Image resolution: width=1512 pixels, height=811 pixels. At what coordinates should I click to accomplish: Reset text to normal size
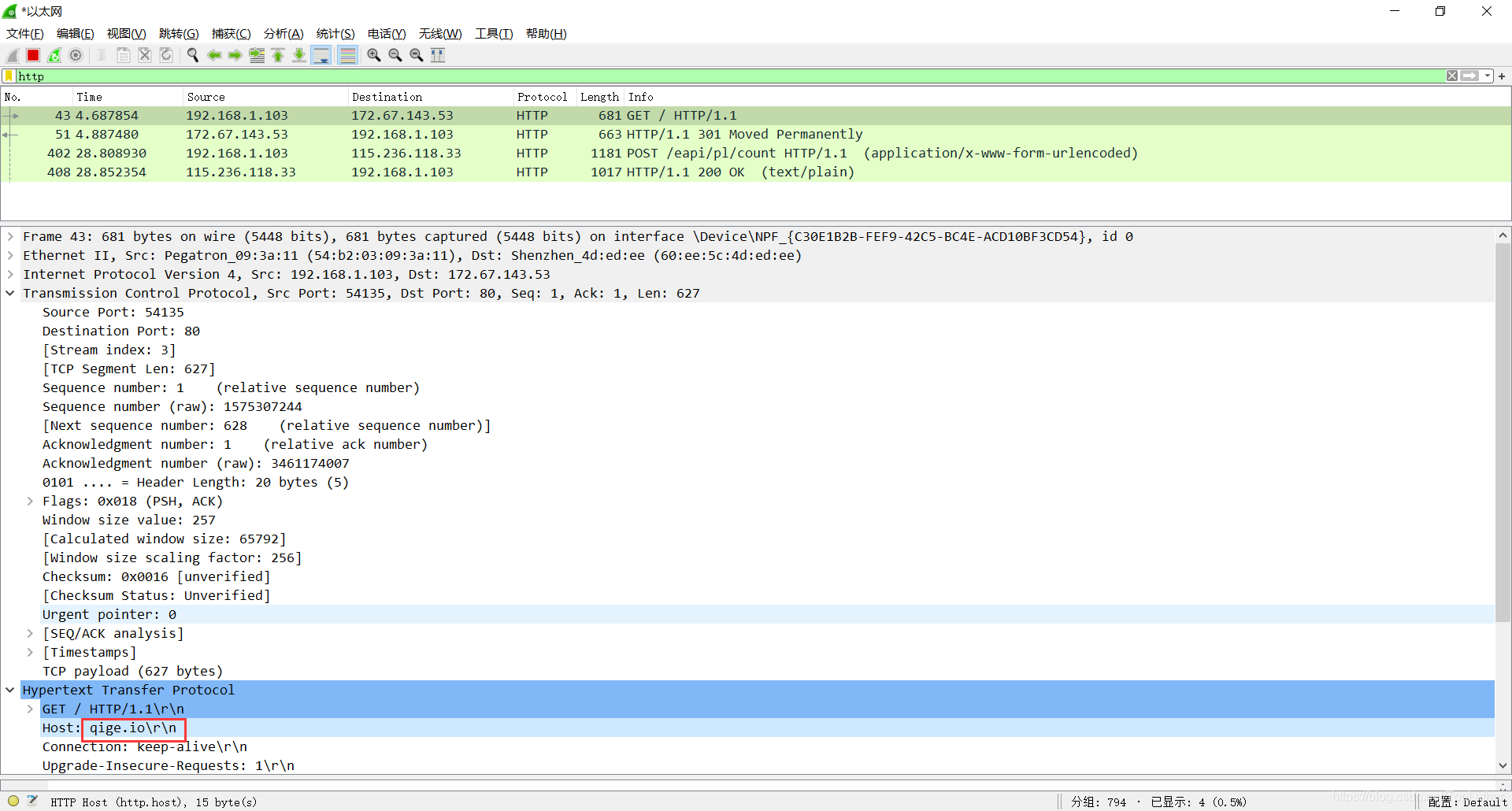(x=417, y=55)
